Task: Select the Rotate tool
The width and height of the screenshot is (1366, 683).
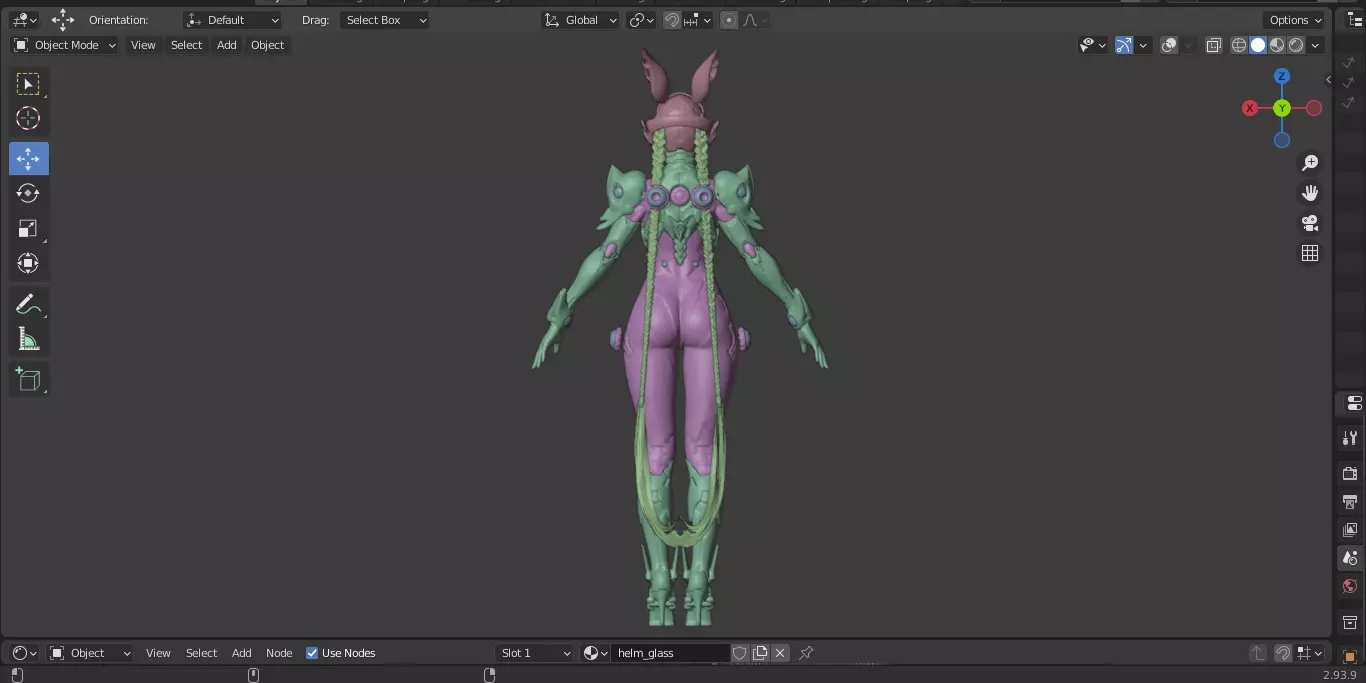Action: click(x=28, y=193)
